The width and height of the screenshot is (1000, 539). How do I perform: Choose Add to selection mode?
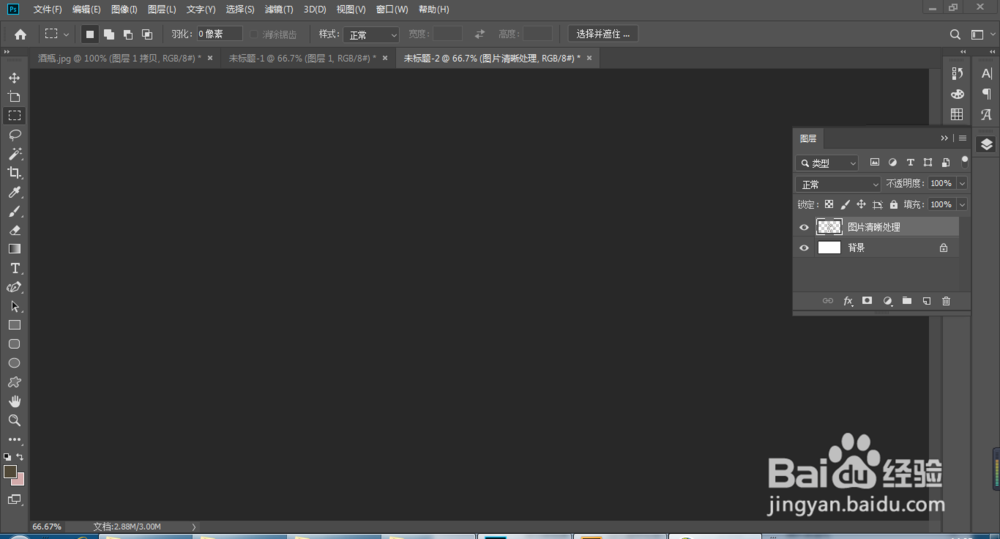pyautogui.click(x=108, y=34)
